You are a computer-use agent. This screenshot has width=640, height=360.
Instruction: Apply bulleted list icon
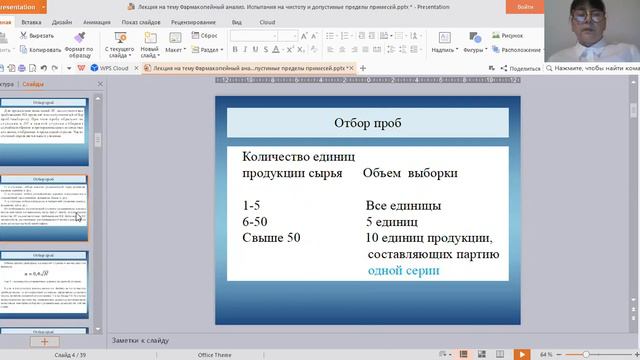tap(330, 36)
